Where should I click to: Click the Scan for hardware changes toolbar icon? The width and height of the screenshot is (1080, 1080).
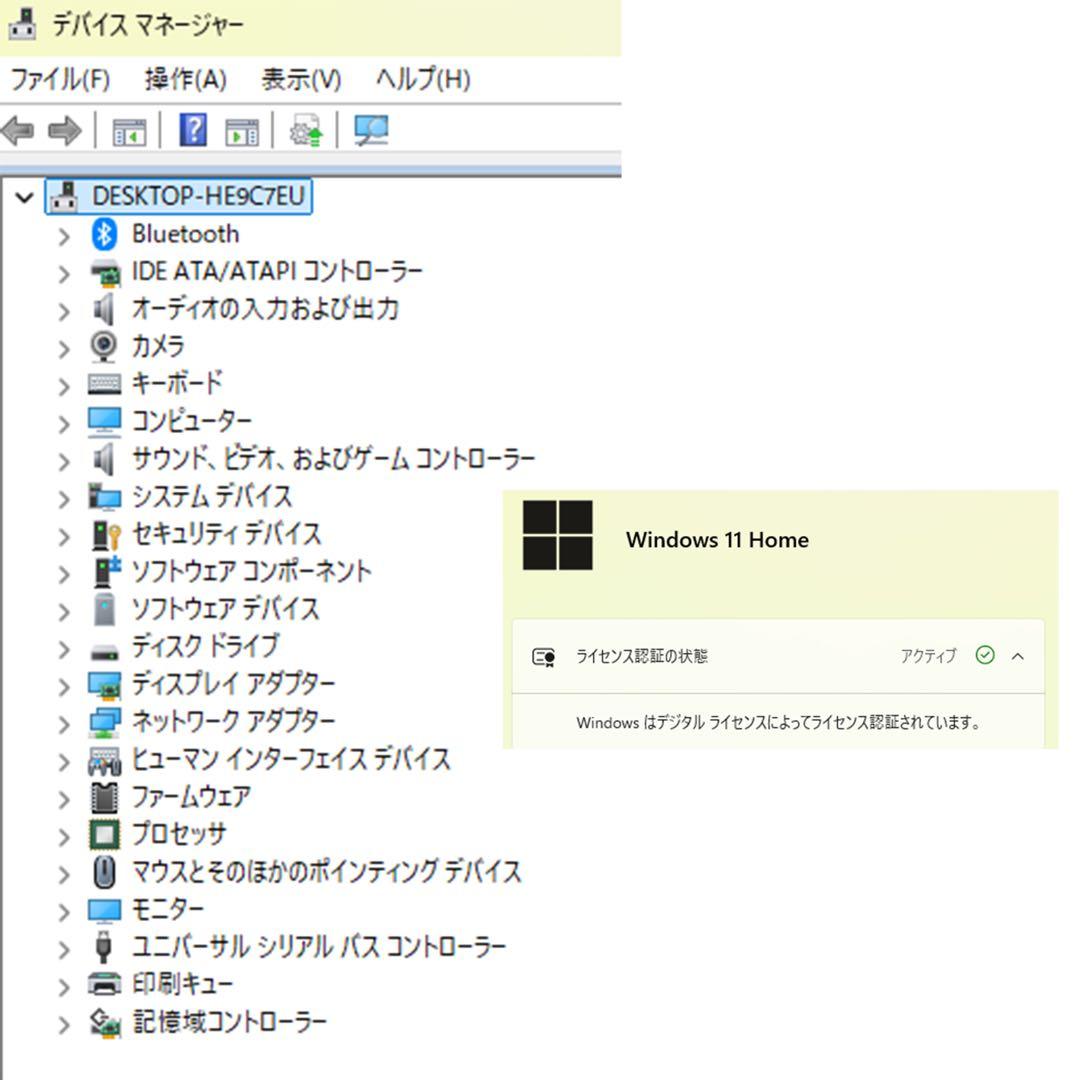click(307, 130)
